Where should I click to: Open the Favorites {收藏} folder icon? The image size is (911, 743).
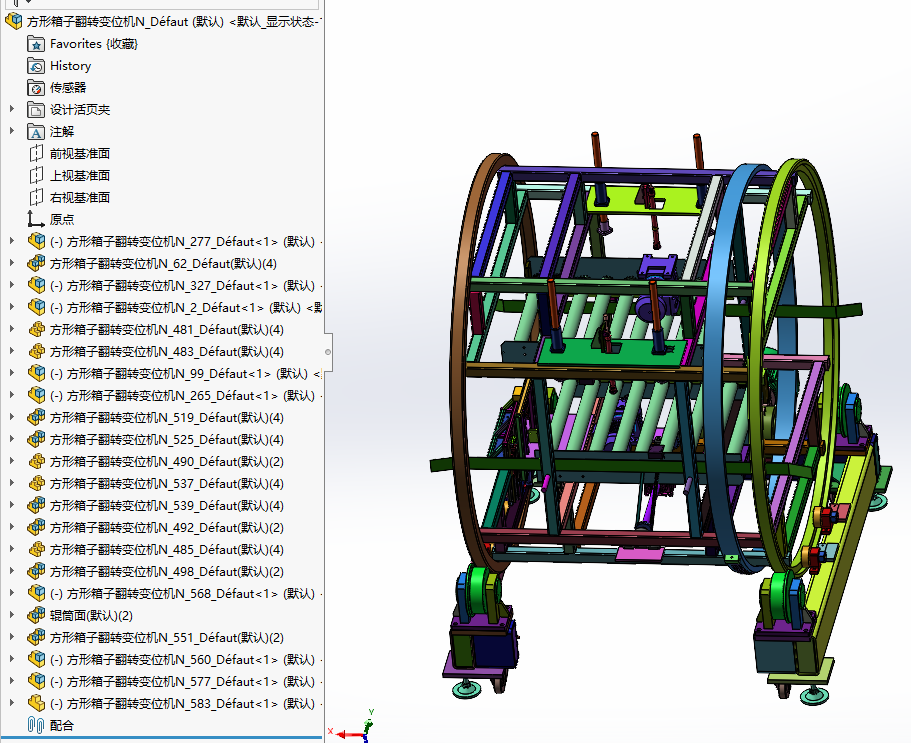[36, 44]
